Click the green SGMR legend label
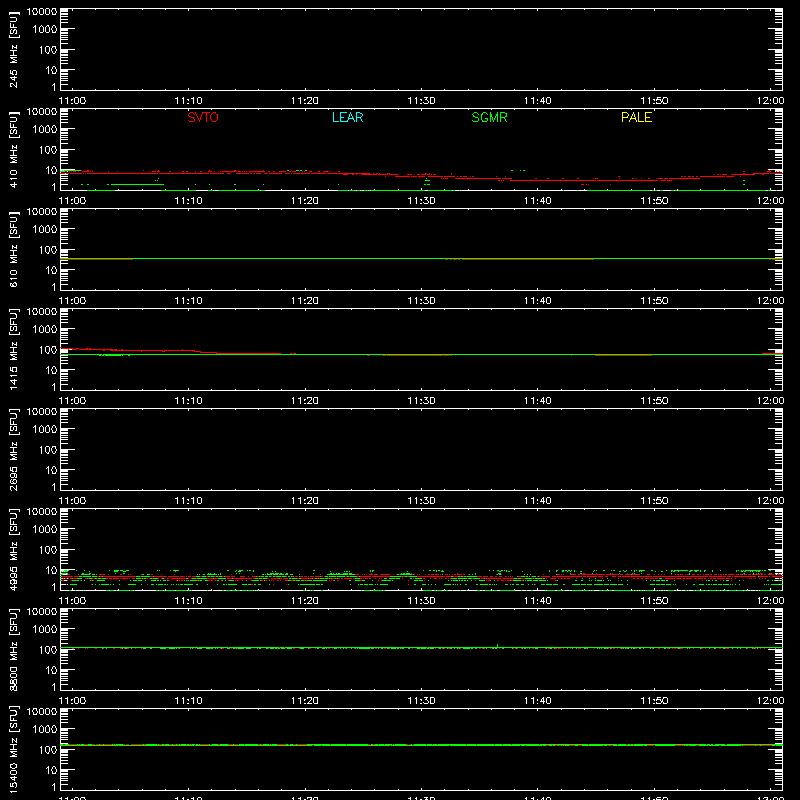This screenshot has width=800, height=800. [x=489, y=117]
